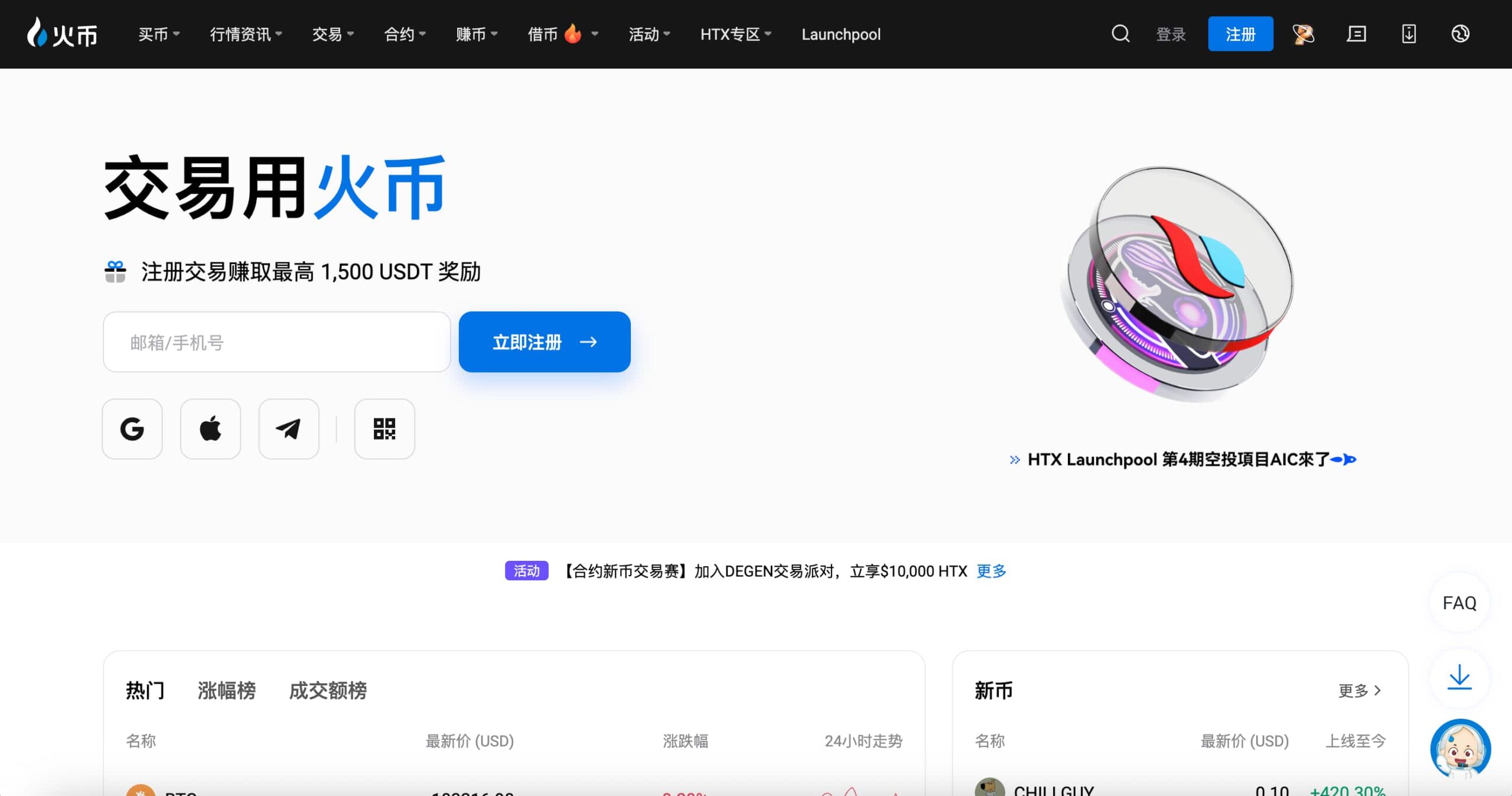Click the 最新价 (USD) header in hot list

470,741
